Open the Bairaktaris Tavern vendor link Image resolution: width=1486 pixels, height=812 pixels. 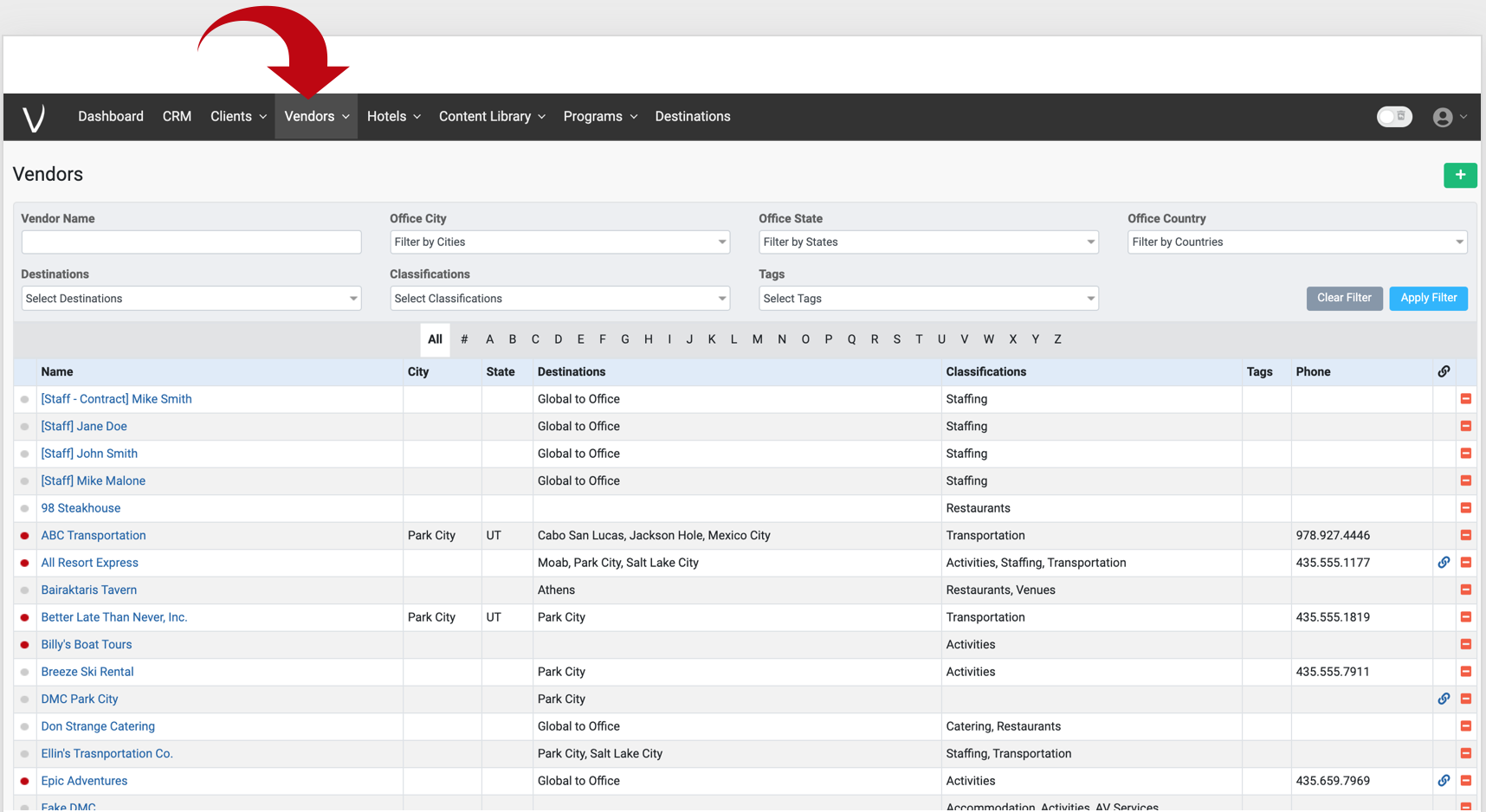[x=89, y=590]
